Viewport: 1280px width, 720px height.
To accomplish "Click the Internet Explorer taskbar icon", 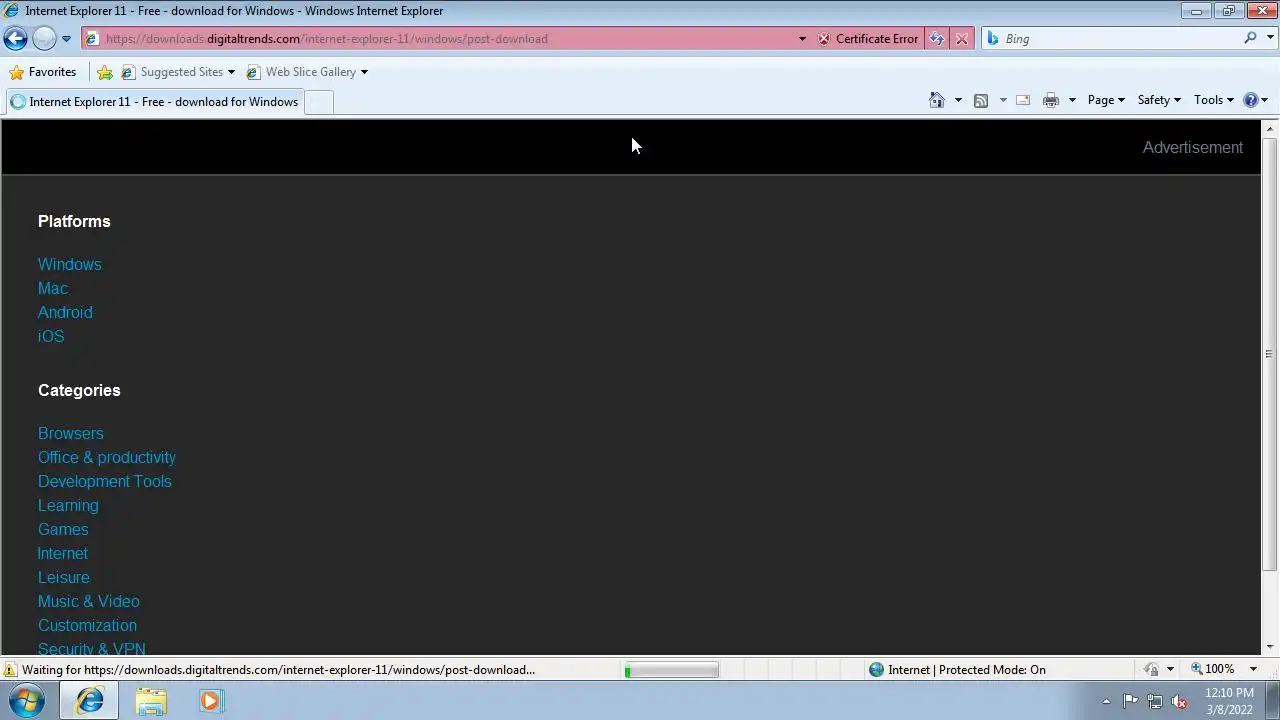I will (90, 701).
